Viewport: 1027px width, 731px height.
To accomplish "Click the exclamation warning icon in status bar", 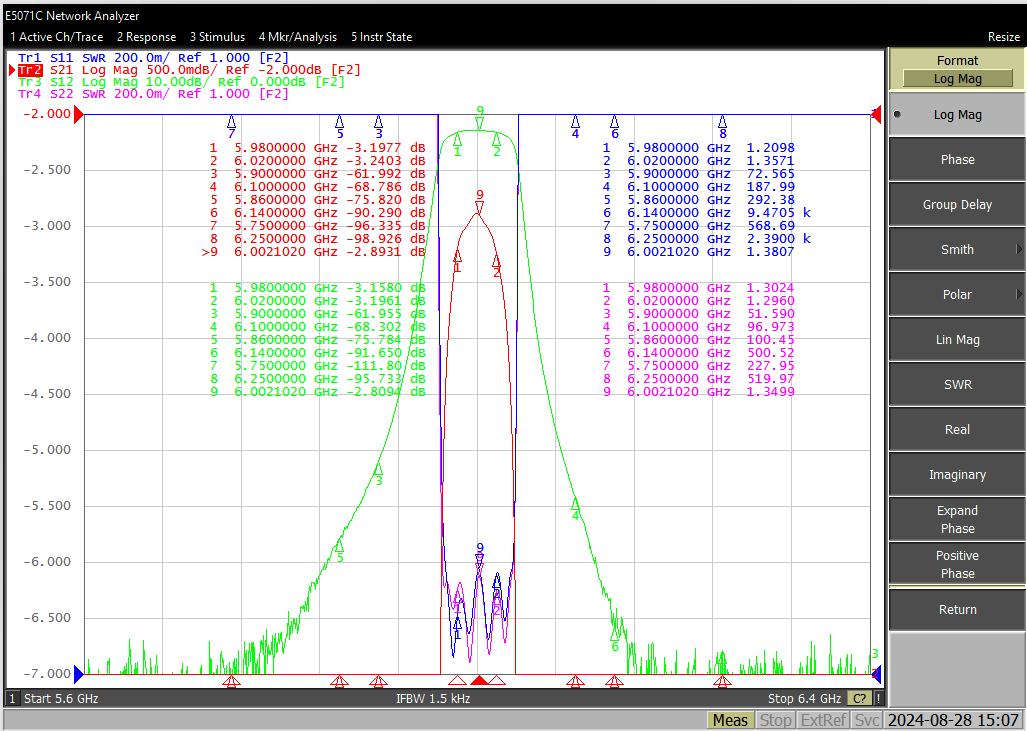I will 878,698.
